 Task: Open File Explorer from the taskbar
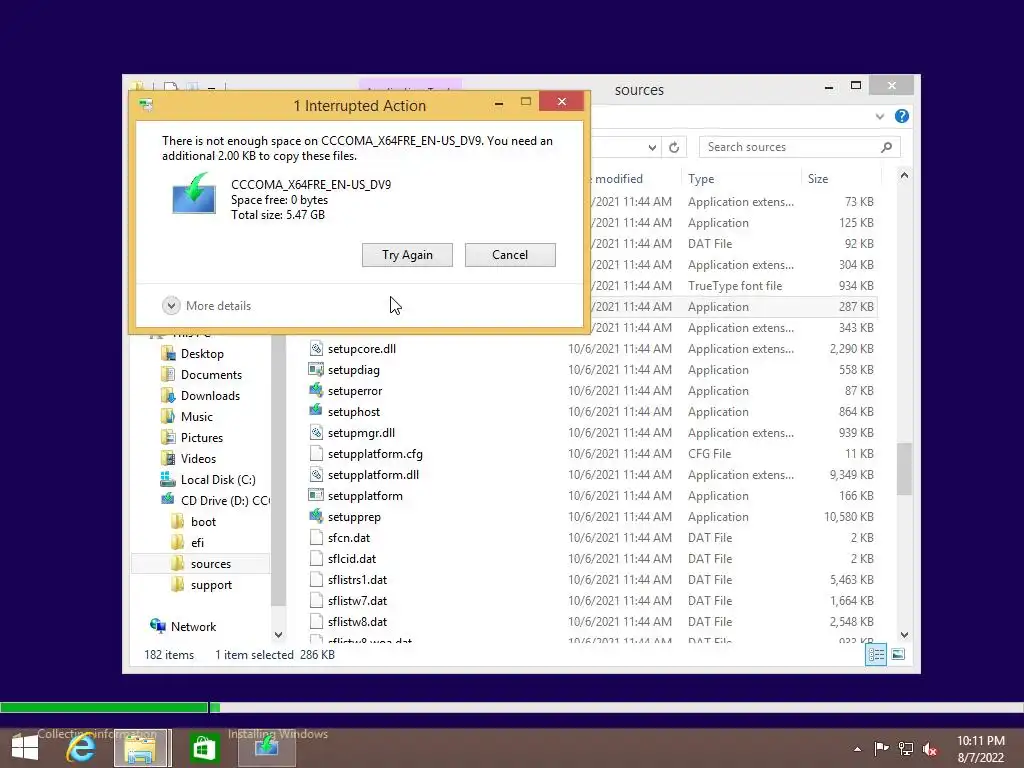click(x=141, y=748)
